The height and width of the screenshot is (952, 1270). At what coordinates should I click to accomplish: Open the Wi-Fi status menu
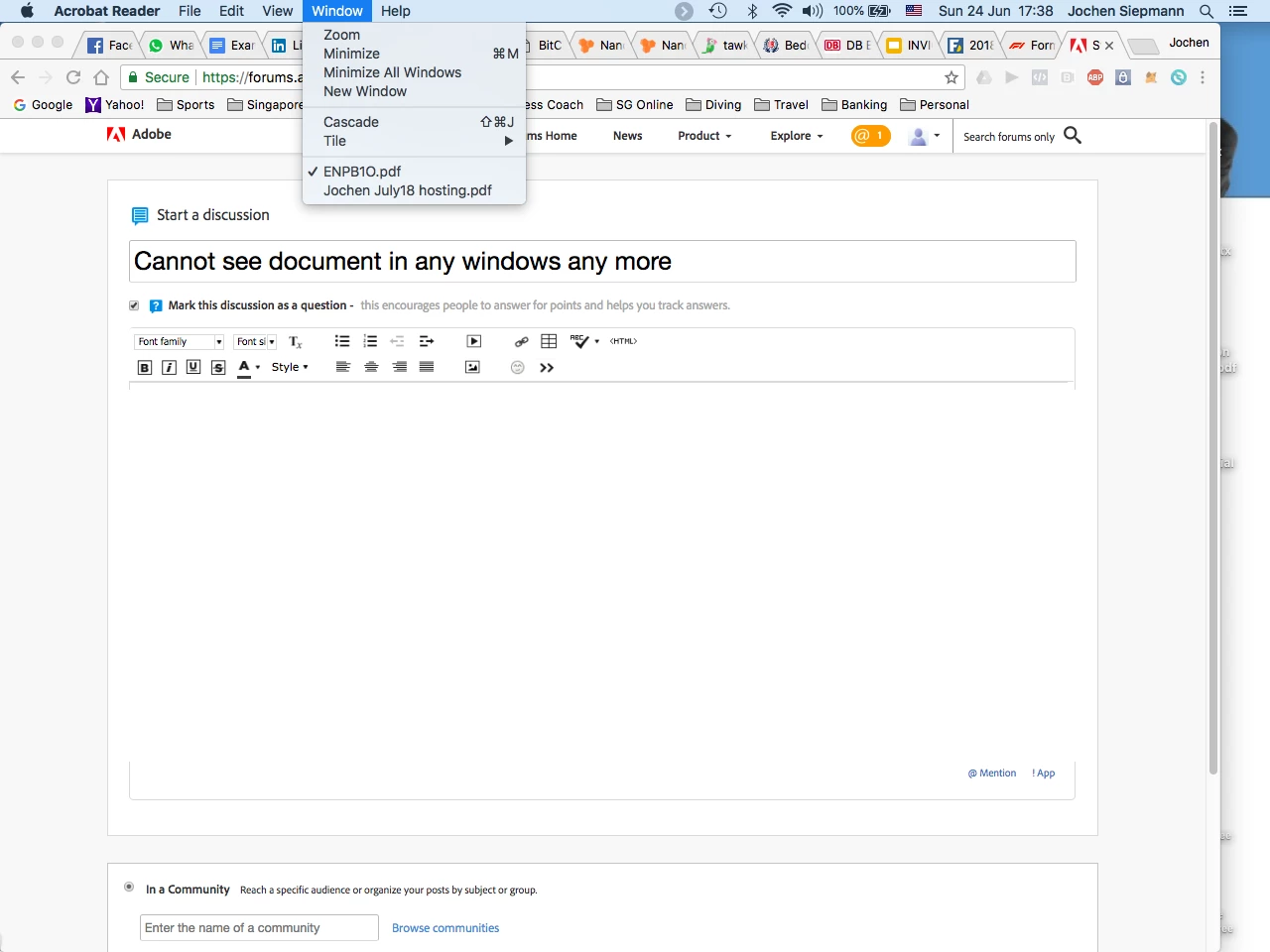[x=782, y=11]
